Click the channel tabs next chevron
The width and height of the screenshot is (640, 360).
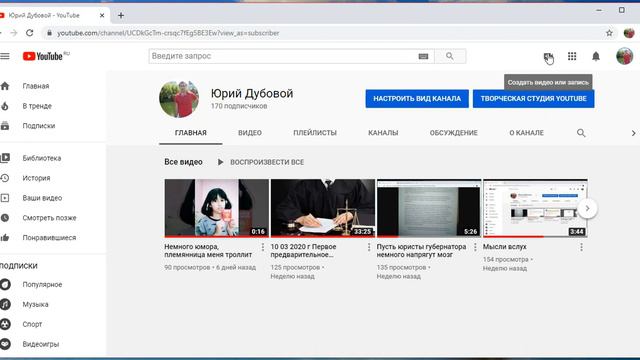point(633,133)
